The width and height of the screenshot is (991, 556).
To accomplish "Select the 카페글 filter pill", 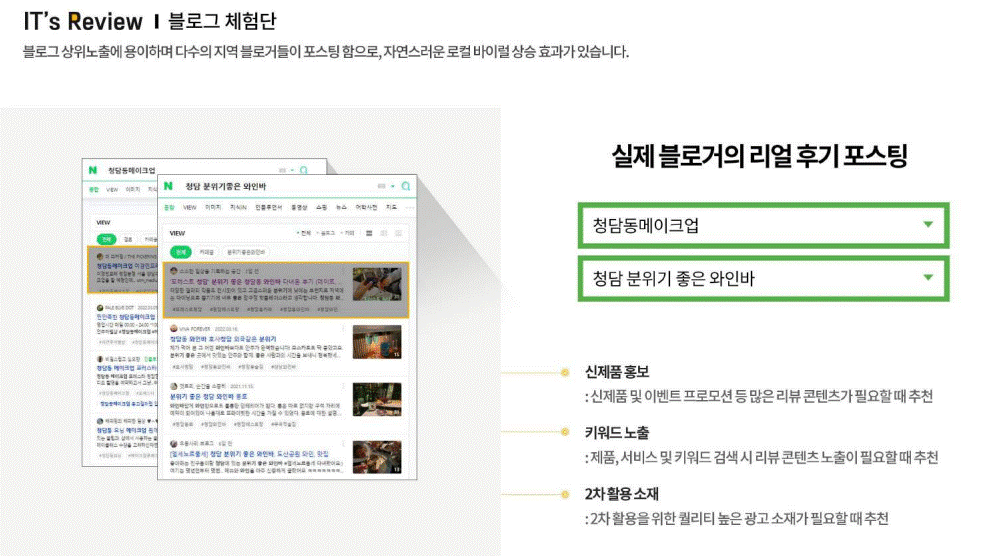I will pos(206,252).
